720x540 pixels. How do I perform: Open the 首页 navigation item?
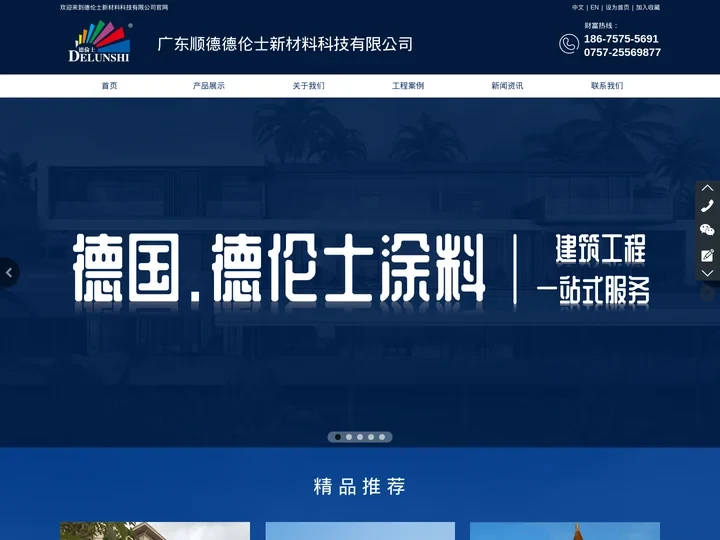[109, 86]
